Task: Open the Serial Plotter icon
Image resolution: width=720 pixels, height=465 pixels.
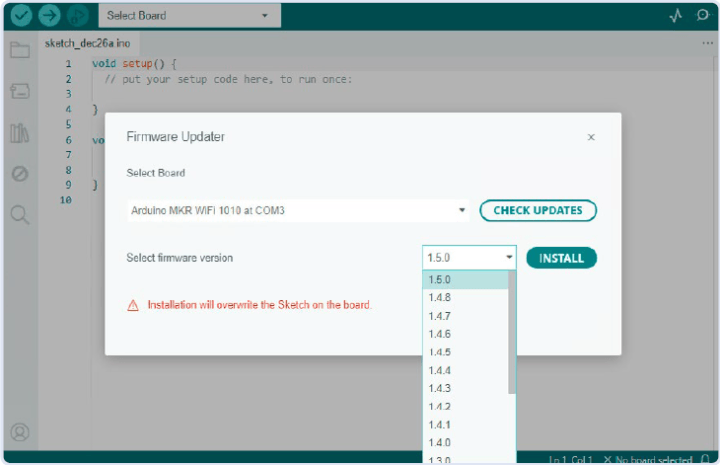Action: pyautogui.click(x=675, y=16)
